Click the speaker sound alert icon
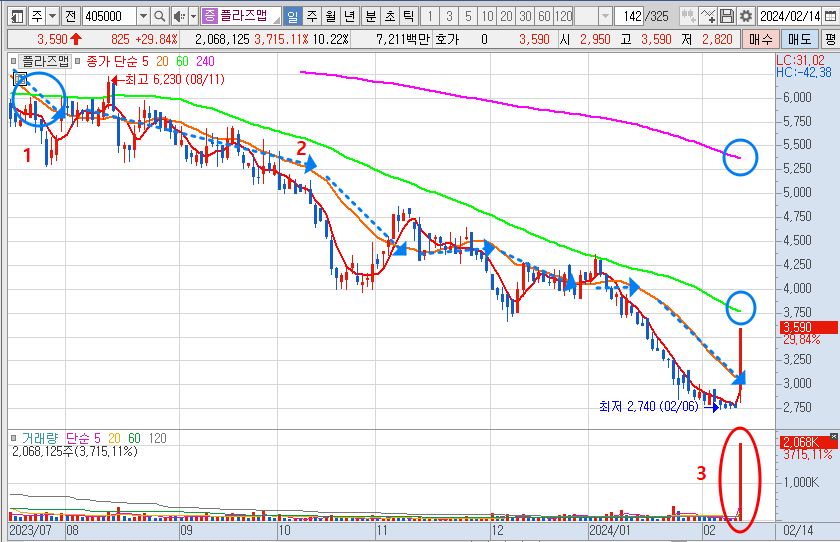840x542 pixels. pos(179,17)
